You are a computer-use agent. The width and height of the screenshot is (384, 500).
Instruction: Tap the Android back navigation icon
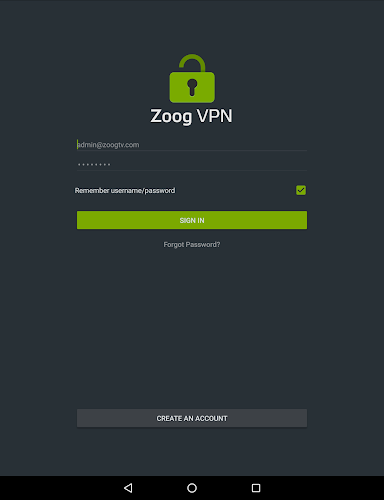[128, 488]
